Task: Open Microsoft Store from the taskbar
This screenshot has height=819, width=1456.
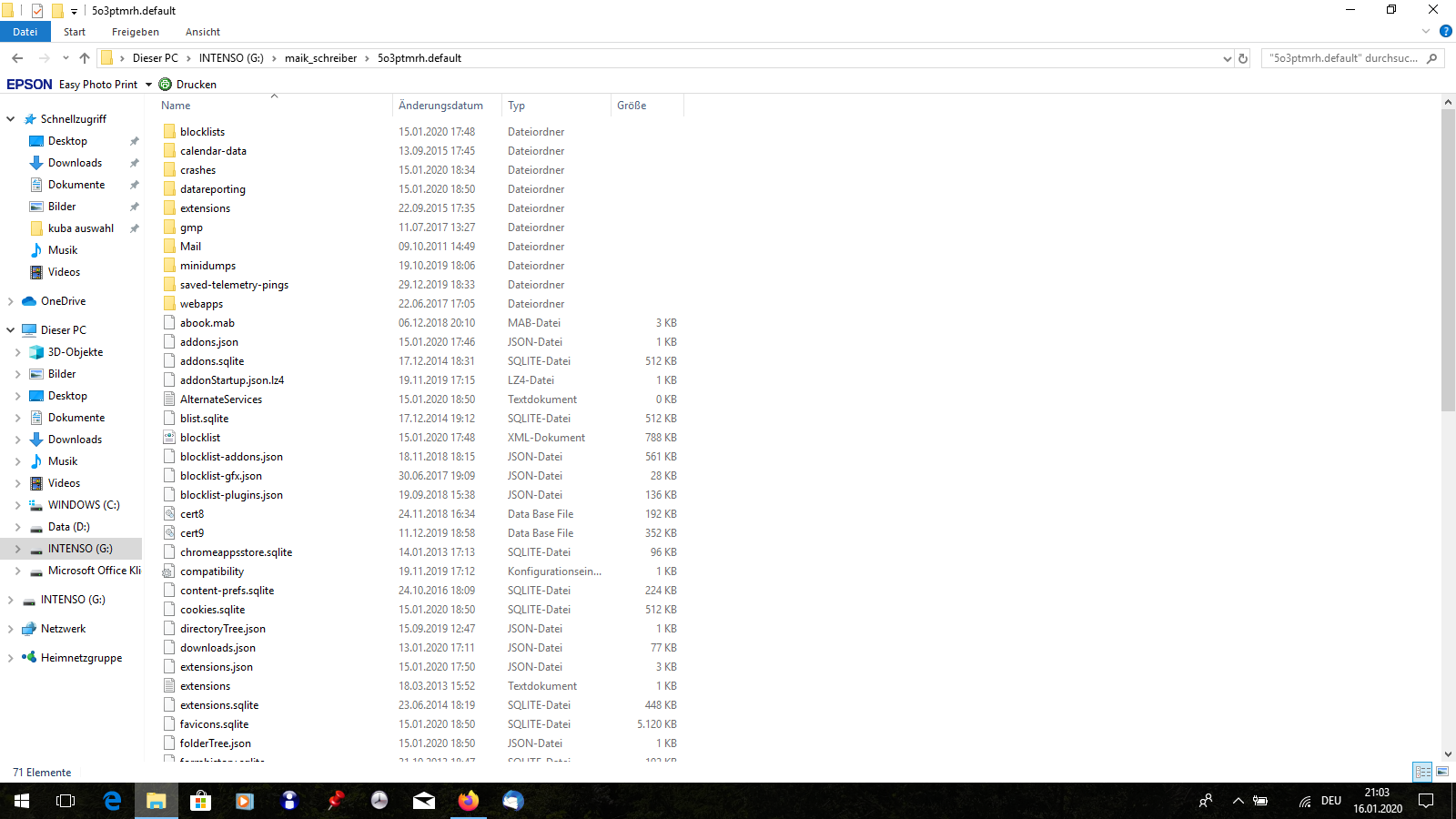Action: pos(200,801)
